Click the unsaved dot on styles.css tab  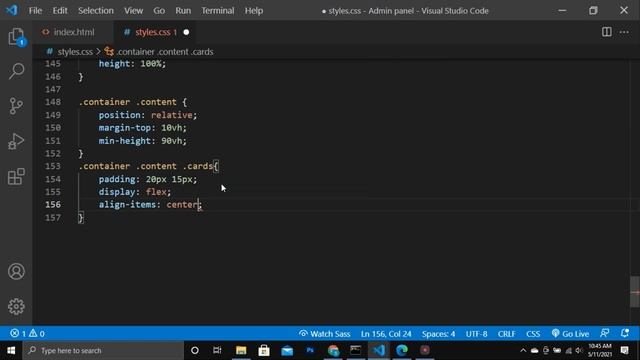pos(186,32)
